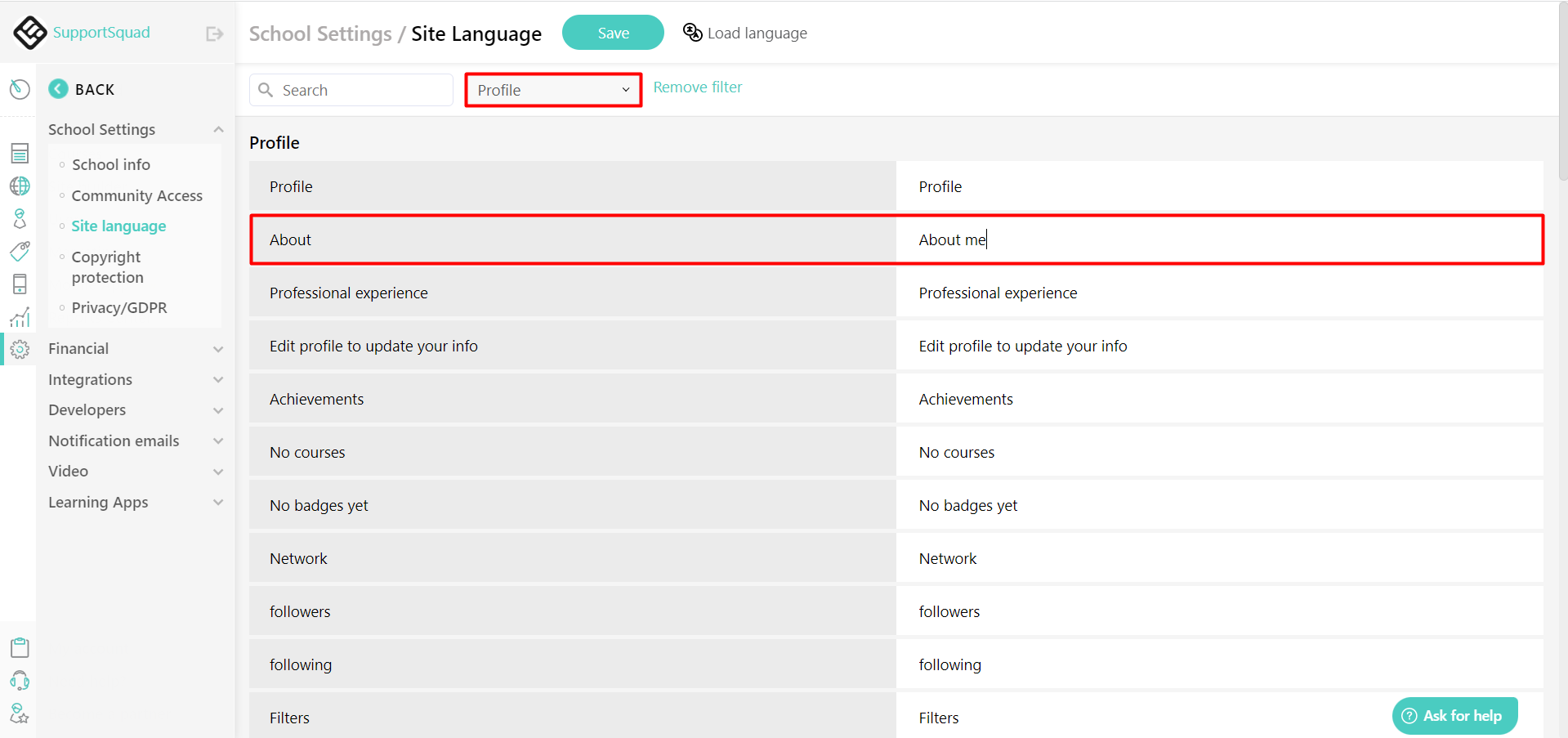Open the Privacy/GDPR settings page
Viewport: 1568px width, 738px height.
coord(119,307)
